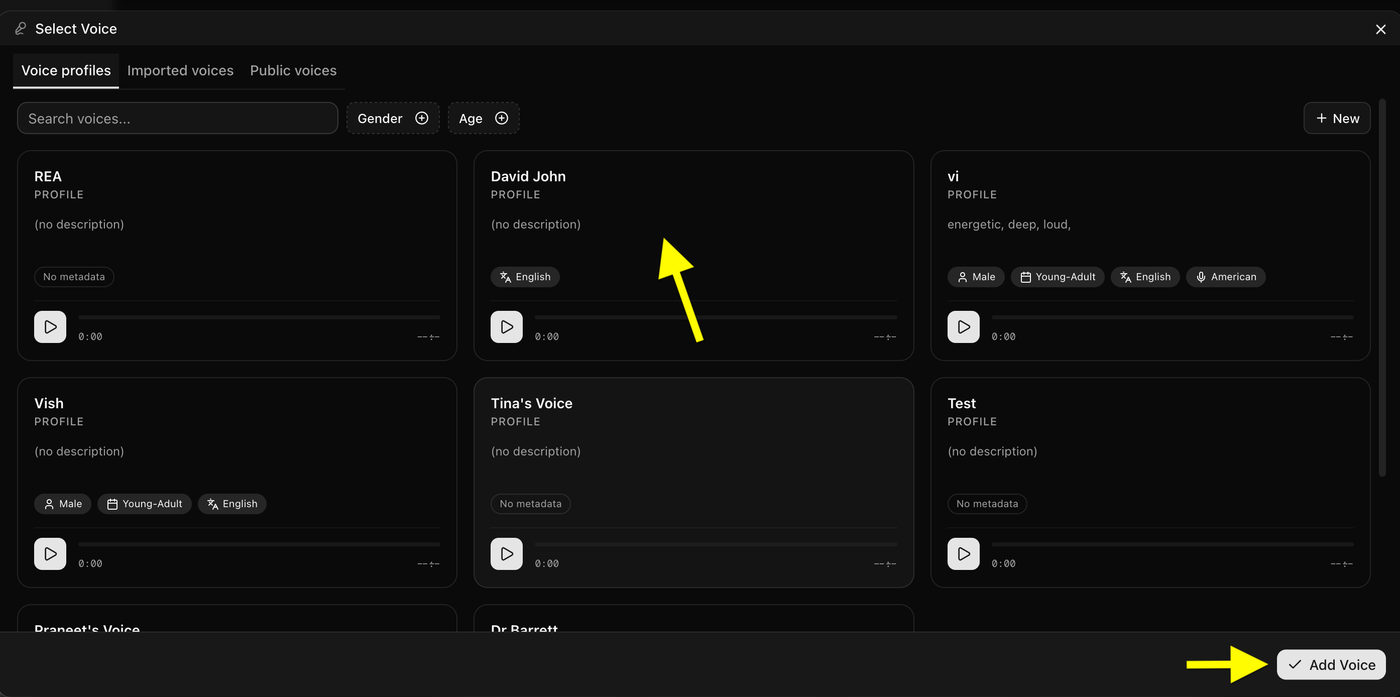Switch to the Imported voices tab
Image resolution: width=1400 pixels, height=697 pixels.
180,71
